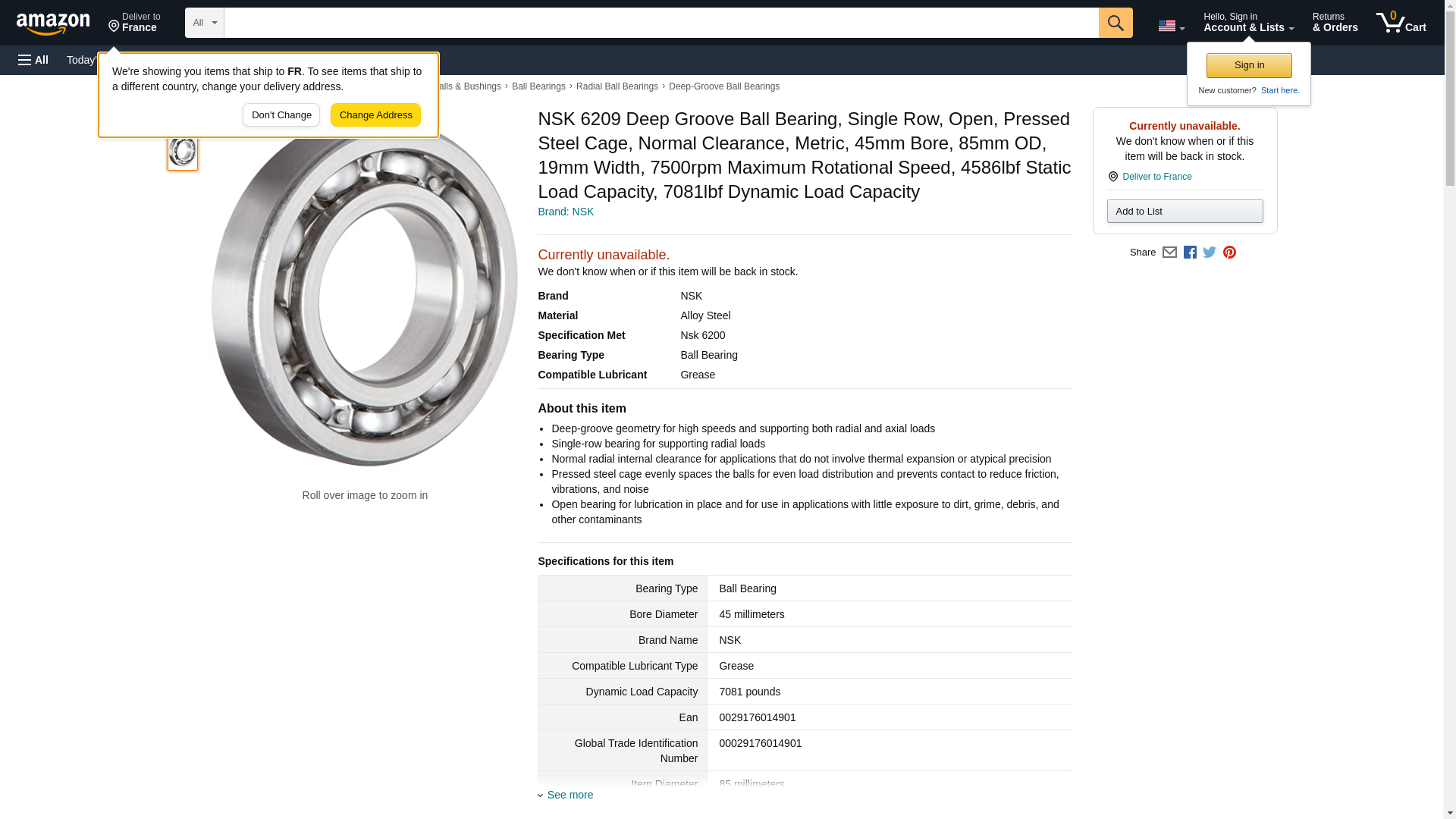Screen dimensions: 1456x819
Task: Open the All hamburger menu
Action: (x=33, y=60)
